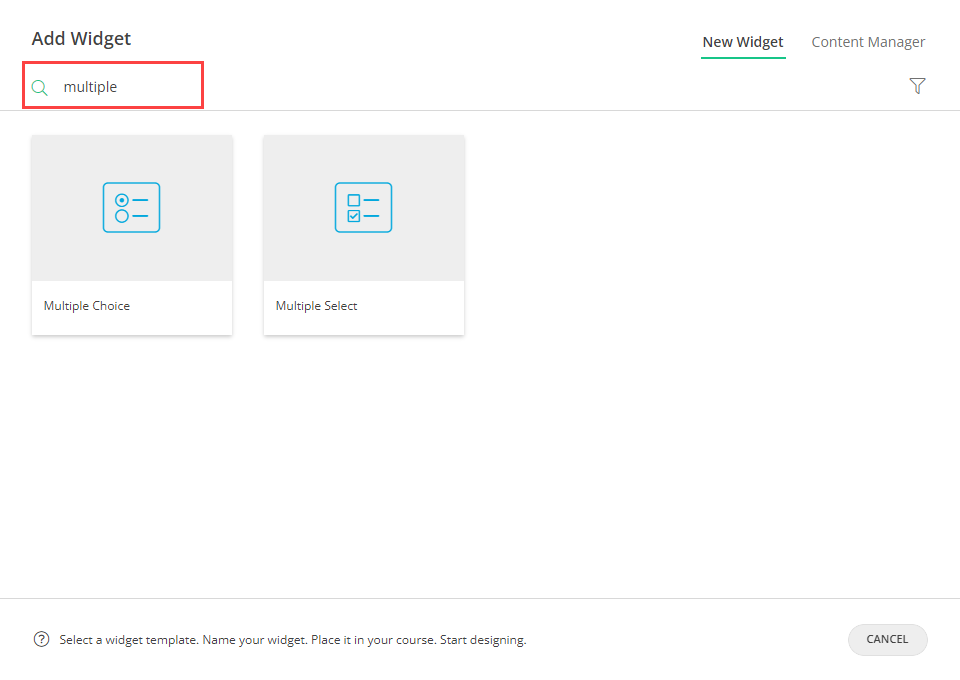Select the Multiple Select widget card
Image resolution: width=960 pixels, height=680 pixels.
(363, 235)
